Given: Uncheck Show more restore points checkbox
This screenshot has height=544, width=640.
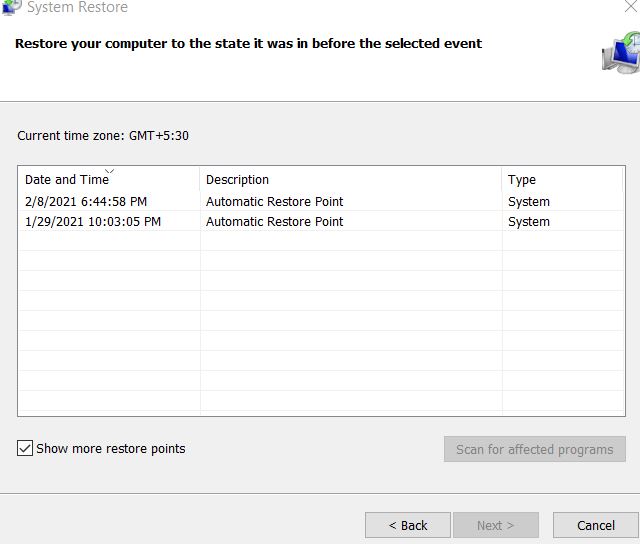Looking at the screenshot, I should [25, 448].
